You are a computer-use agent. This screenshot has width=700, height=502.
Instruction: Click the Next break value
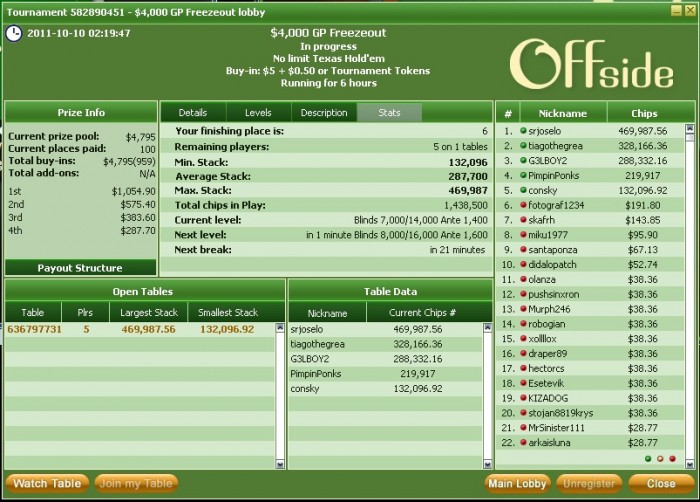click(457, 250)
